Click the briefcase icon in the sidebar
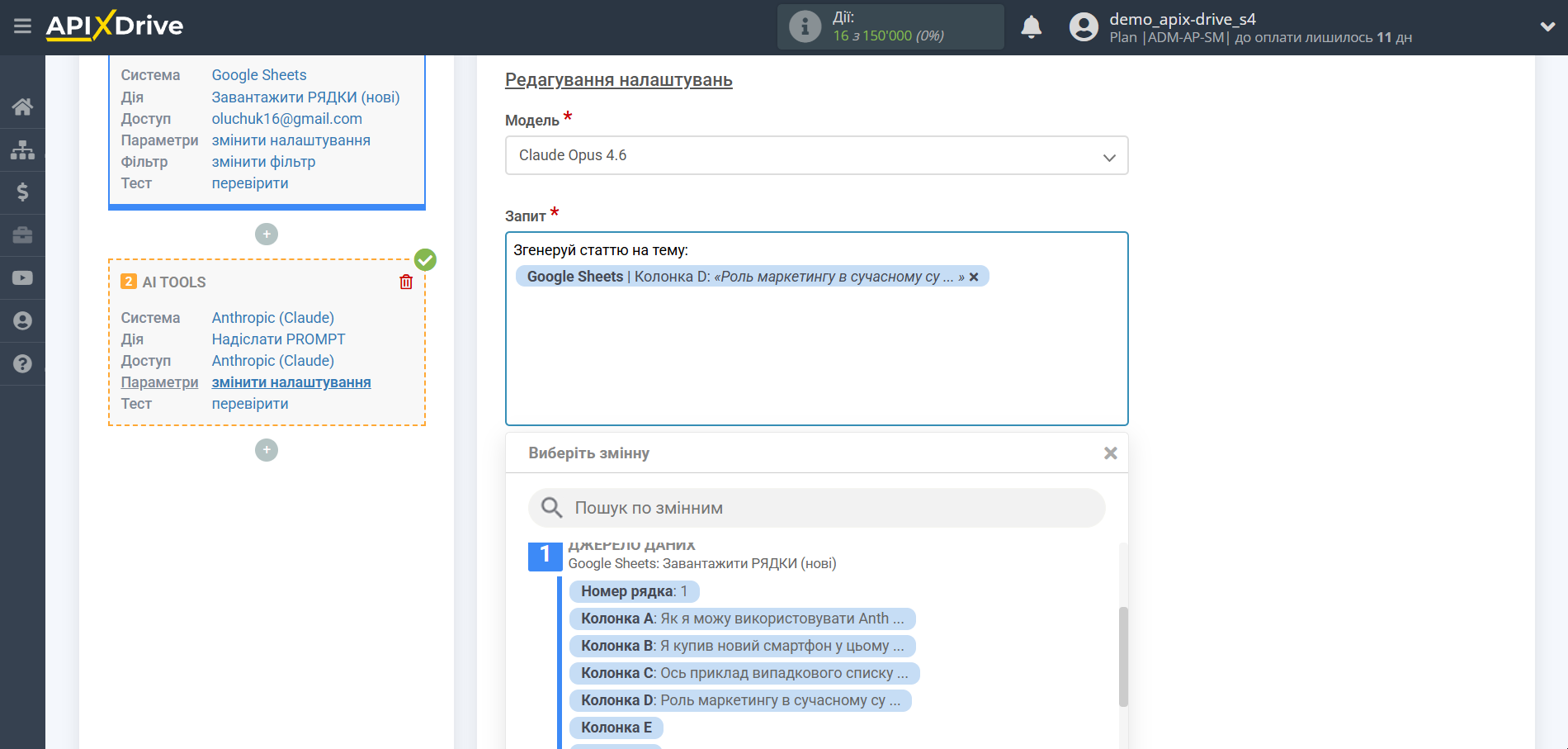The width and height of the screenshot is (1568, 749). tap(22, 235)
